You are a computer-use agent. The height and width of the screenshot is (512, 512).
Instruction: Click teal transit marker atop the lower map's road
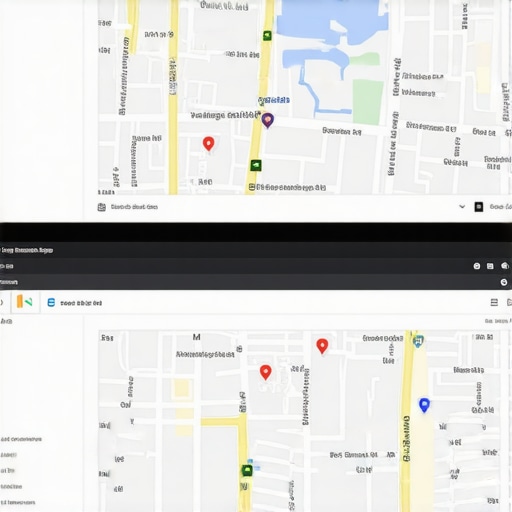pos(418,341)
